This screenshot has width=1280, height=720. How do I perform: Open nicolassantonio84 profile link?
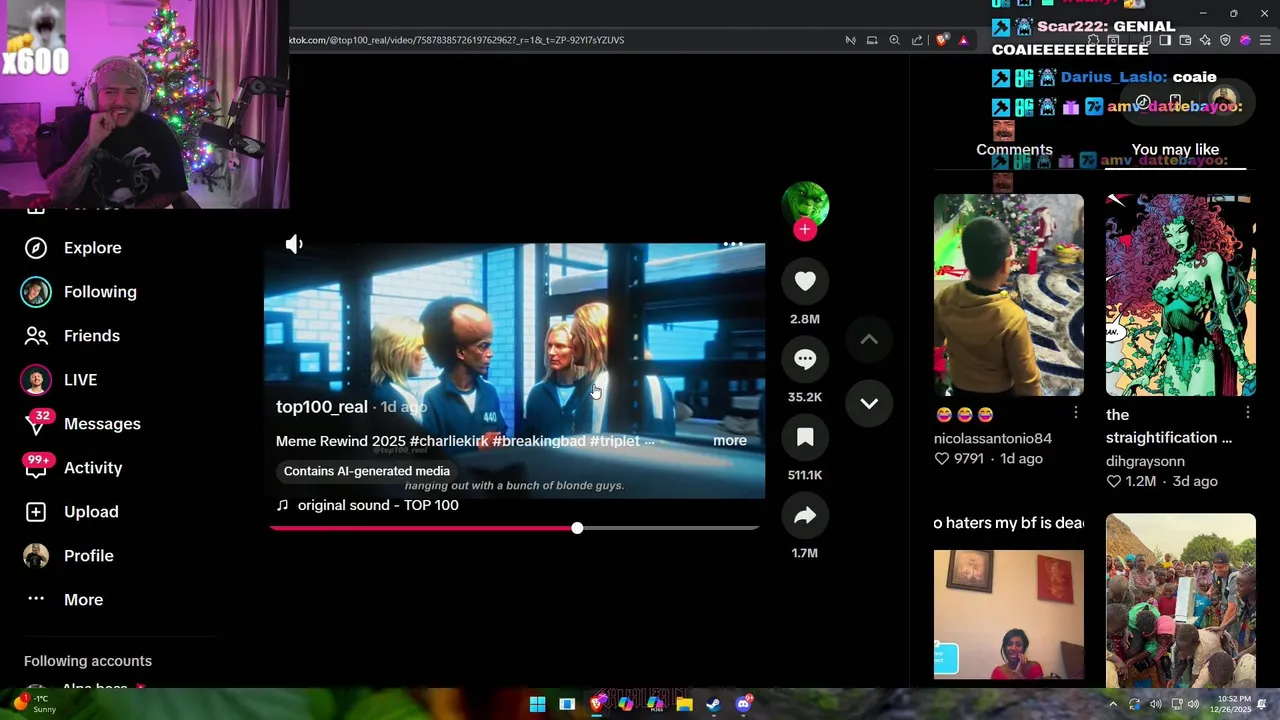point(993,438)
